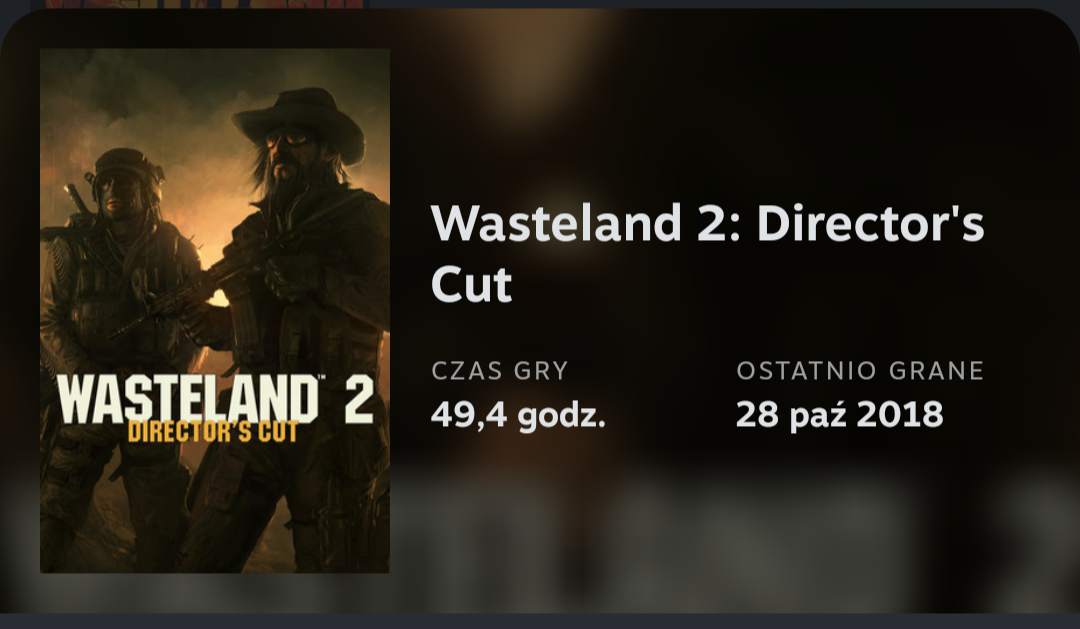Click the large "2" numeral in cover logo
Screen dimensions: 1080x629
[359, 399]
